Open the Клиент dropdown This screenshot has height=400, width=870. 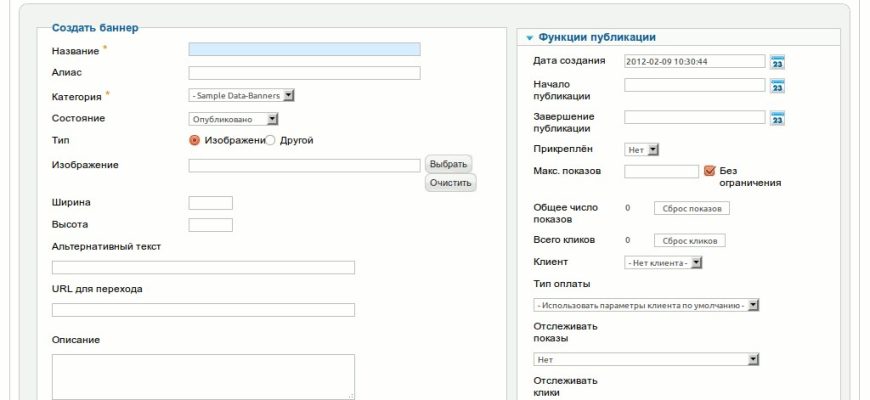point(664,263)
